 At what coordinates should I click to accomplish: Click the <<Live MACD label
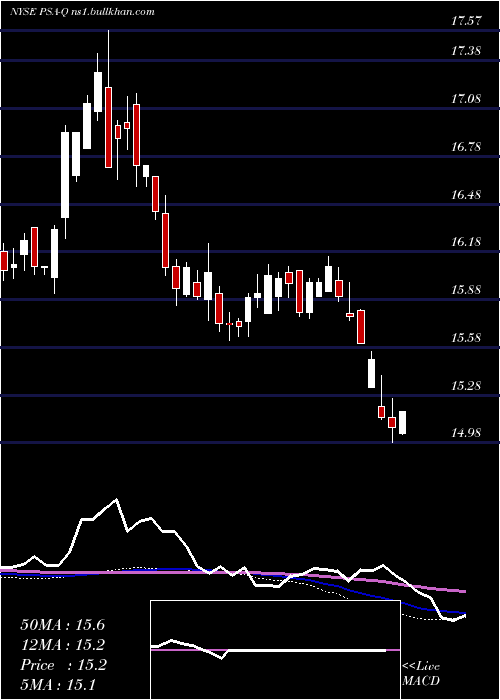pos(421,673)
